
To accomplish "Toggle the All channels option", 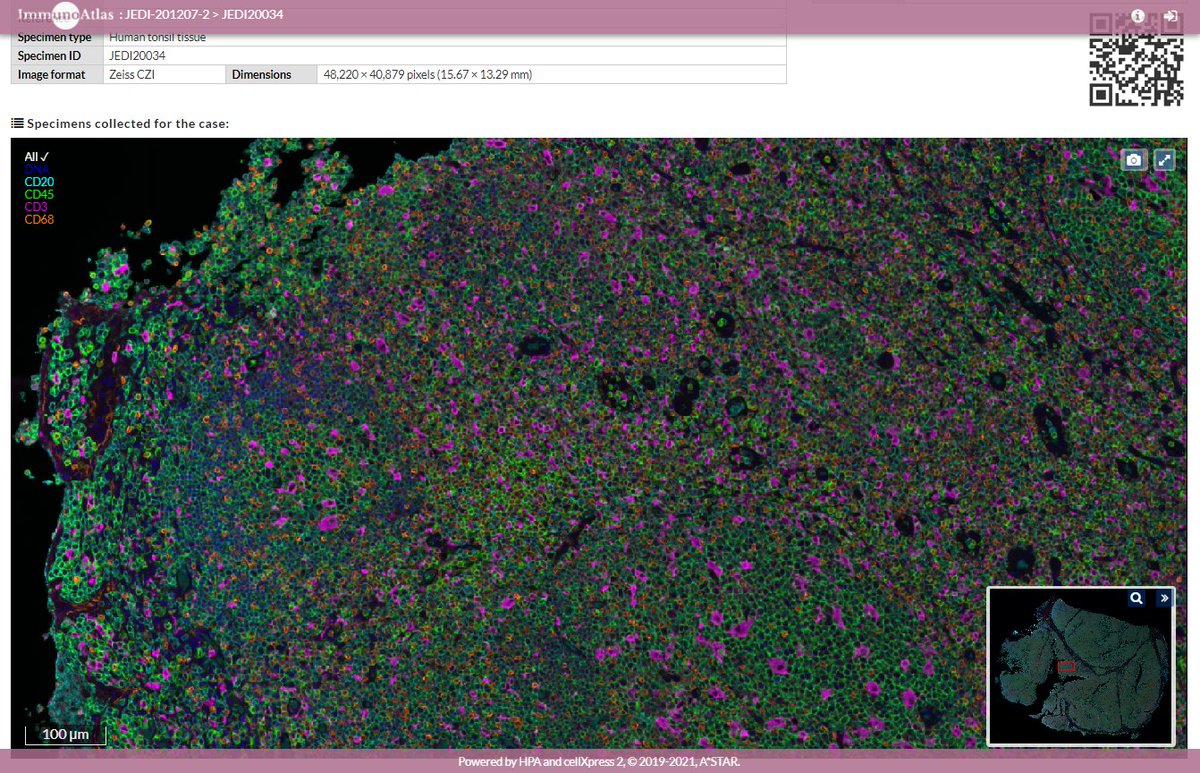I will click(x=37, y=157).
